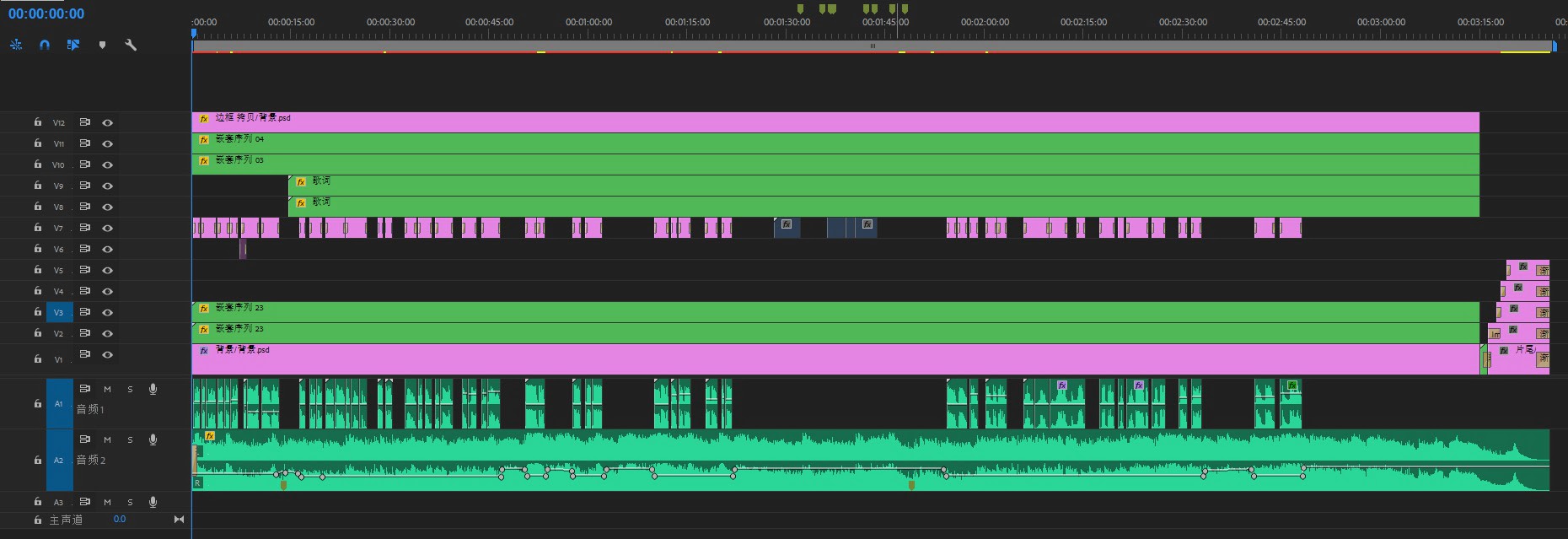The height and width of the screenshot is (539, 1568).
Task: Click the blue playhead timecode field
Action: click(x=46, y=13)
